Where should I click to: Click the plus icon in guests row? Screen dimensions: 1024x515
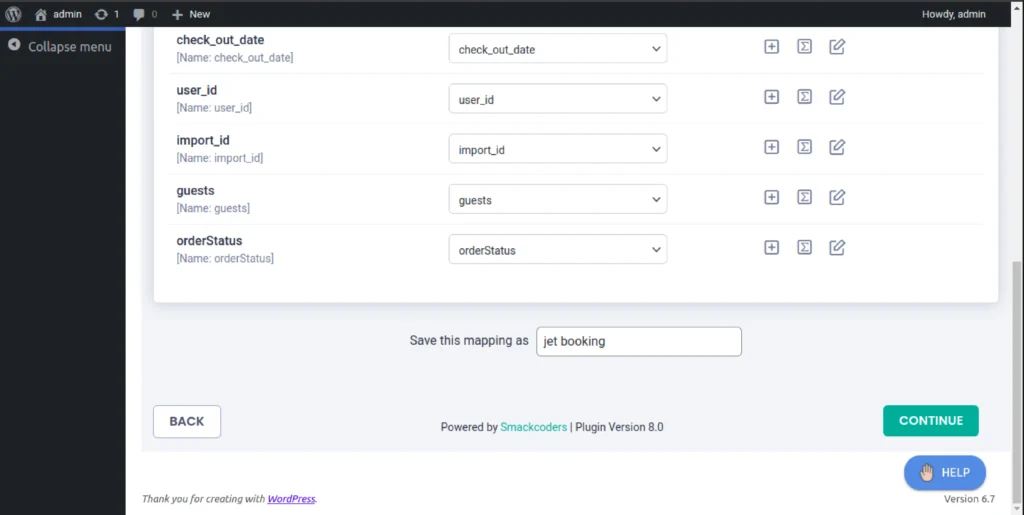(771, 197)
